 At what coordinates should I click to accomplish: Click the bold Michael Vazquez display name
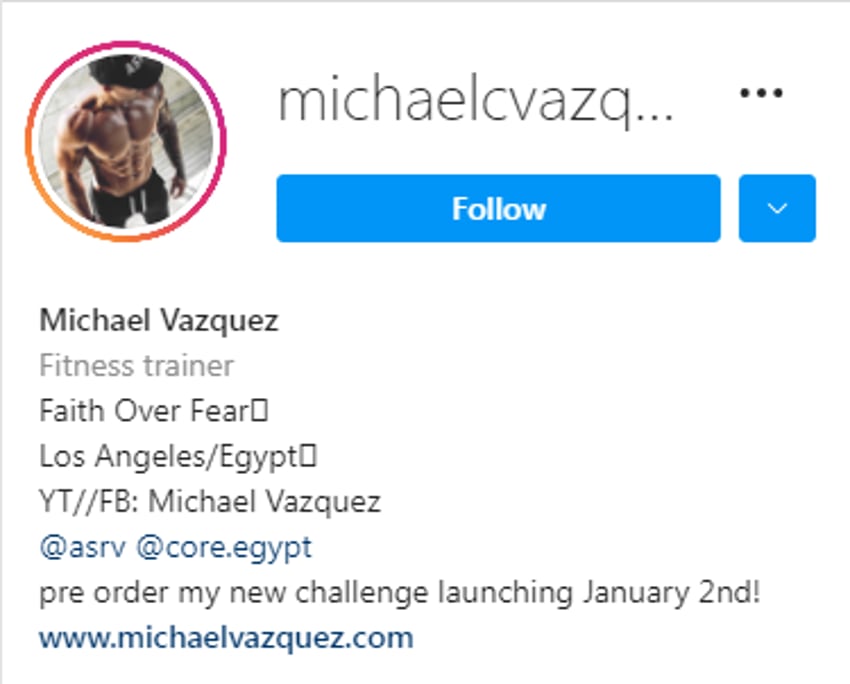coord(159,320)
